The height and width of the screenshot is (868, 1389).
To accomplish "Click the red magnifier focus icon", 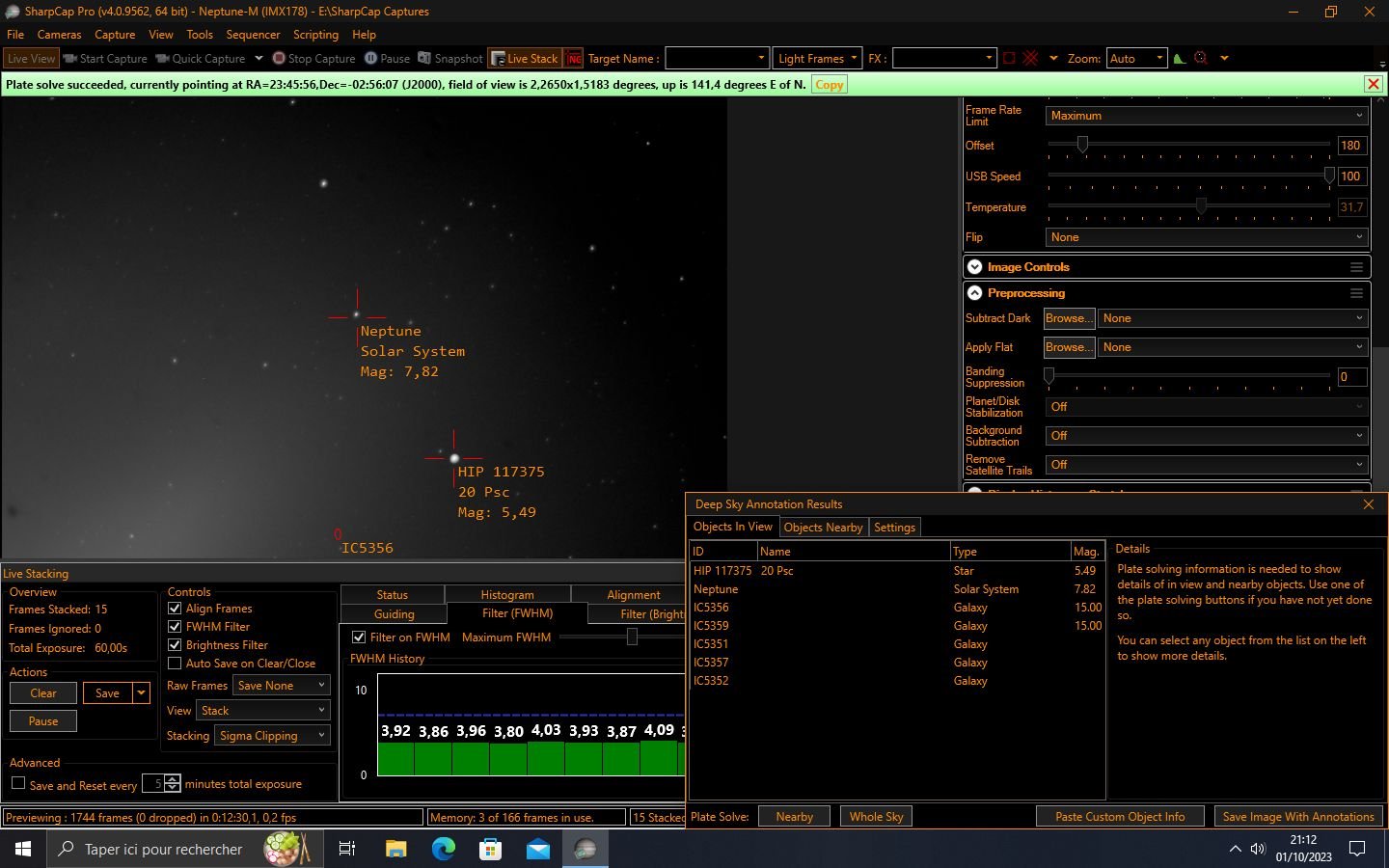I will tap(1201, 58).
